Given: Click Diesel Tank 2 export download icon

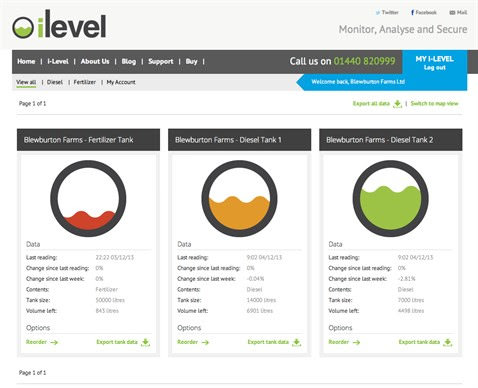Looking at the screenshot, I should 448,343.
